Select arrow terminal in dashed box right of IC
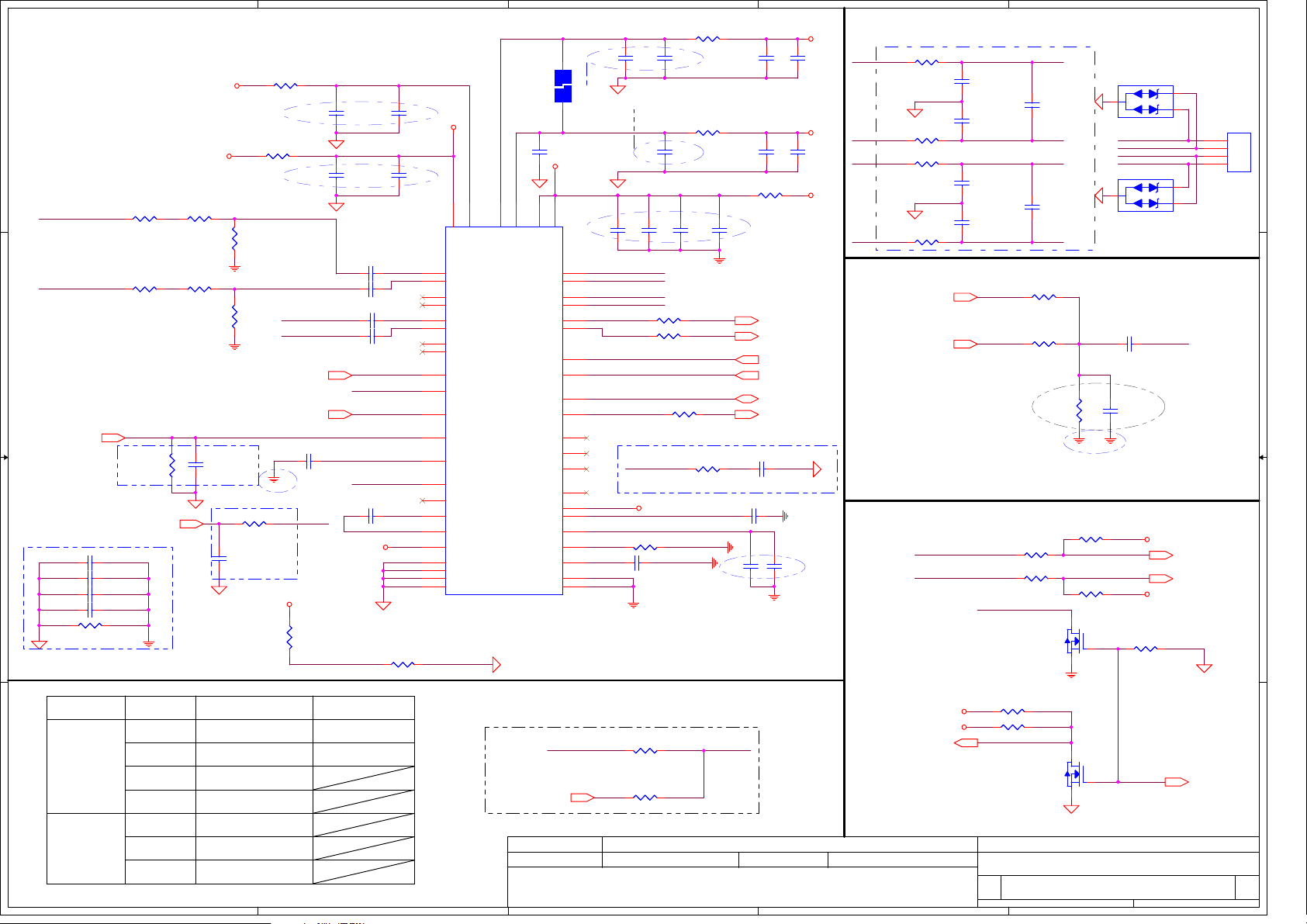The width and height of the screenshot is (1307, 924). [x=817, y=469]
